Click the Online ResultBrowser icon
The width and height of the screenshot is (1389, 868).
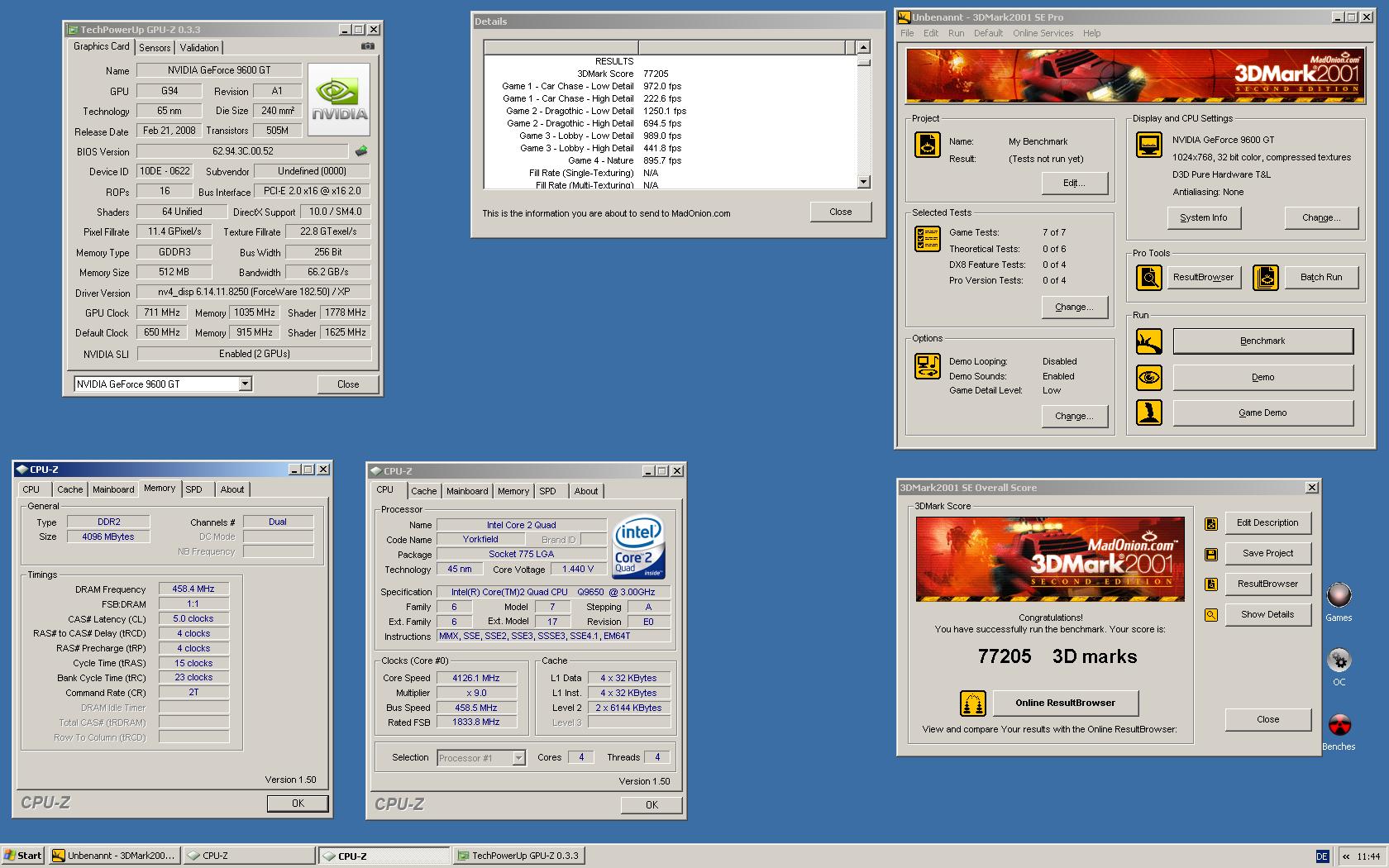coord(972,703)
